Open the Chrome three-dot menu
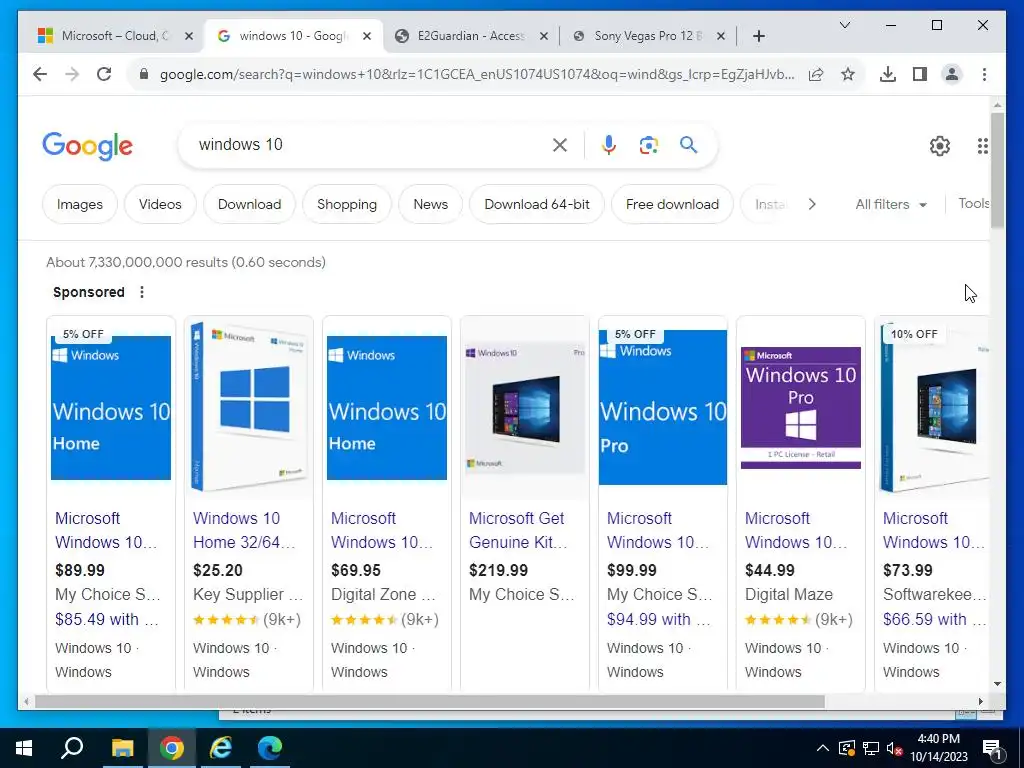The width and height of the screenshot is (1024, 768). (984, 74)
